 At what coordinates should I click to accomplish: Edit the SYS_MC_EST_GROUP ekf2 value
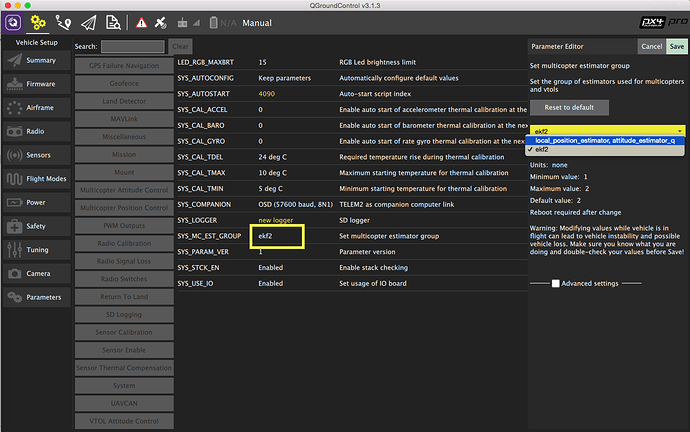point(265,236)
